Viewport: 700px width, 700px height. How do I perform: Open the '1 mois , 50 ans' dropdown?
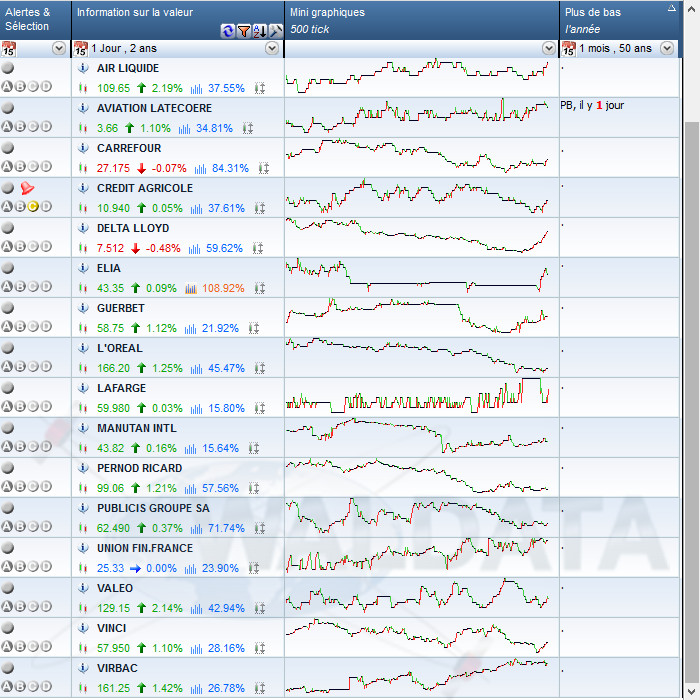(x=667, y=48)
